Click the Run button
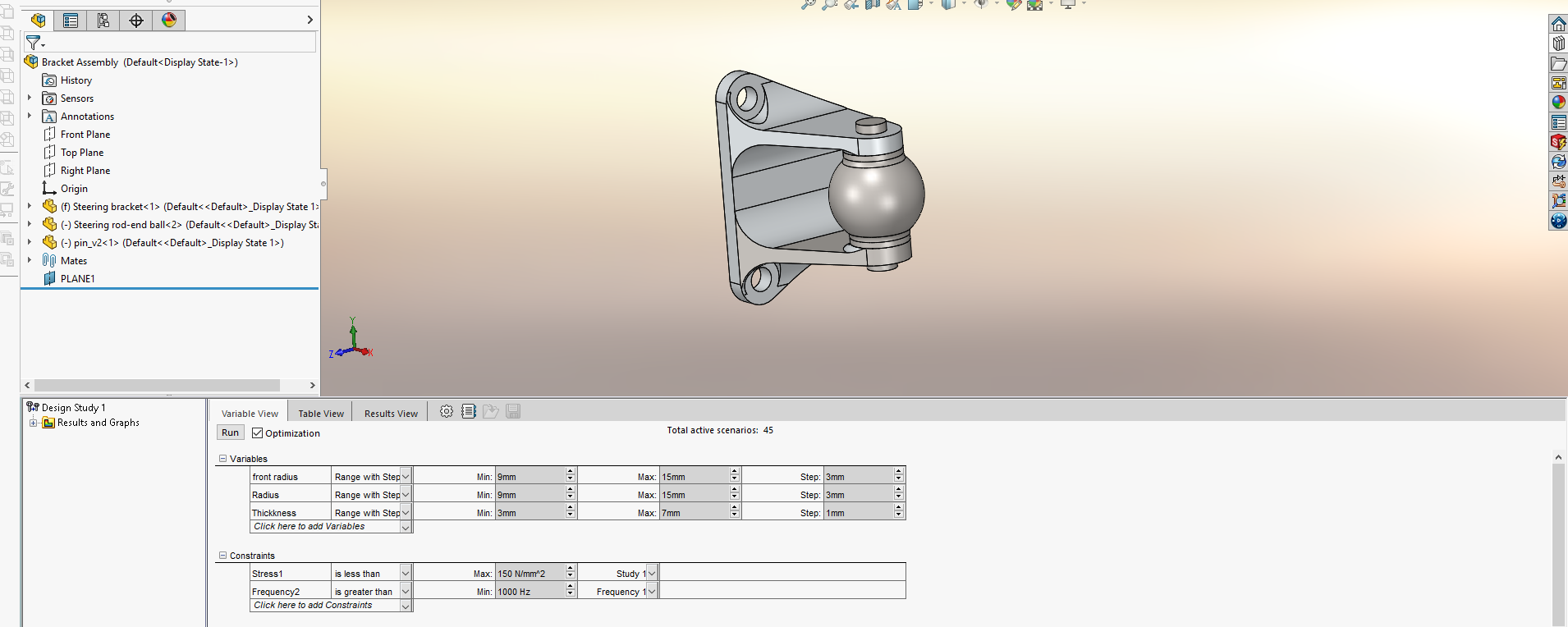 [x=231, y=432]
